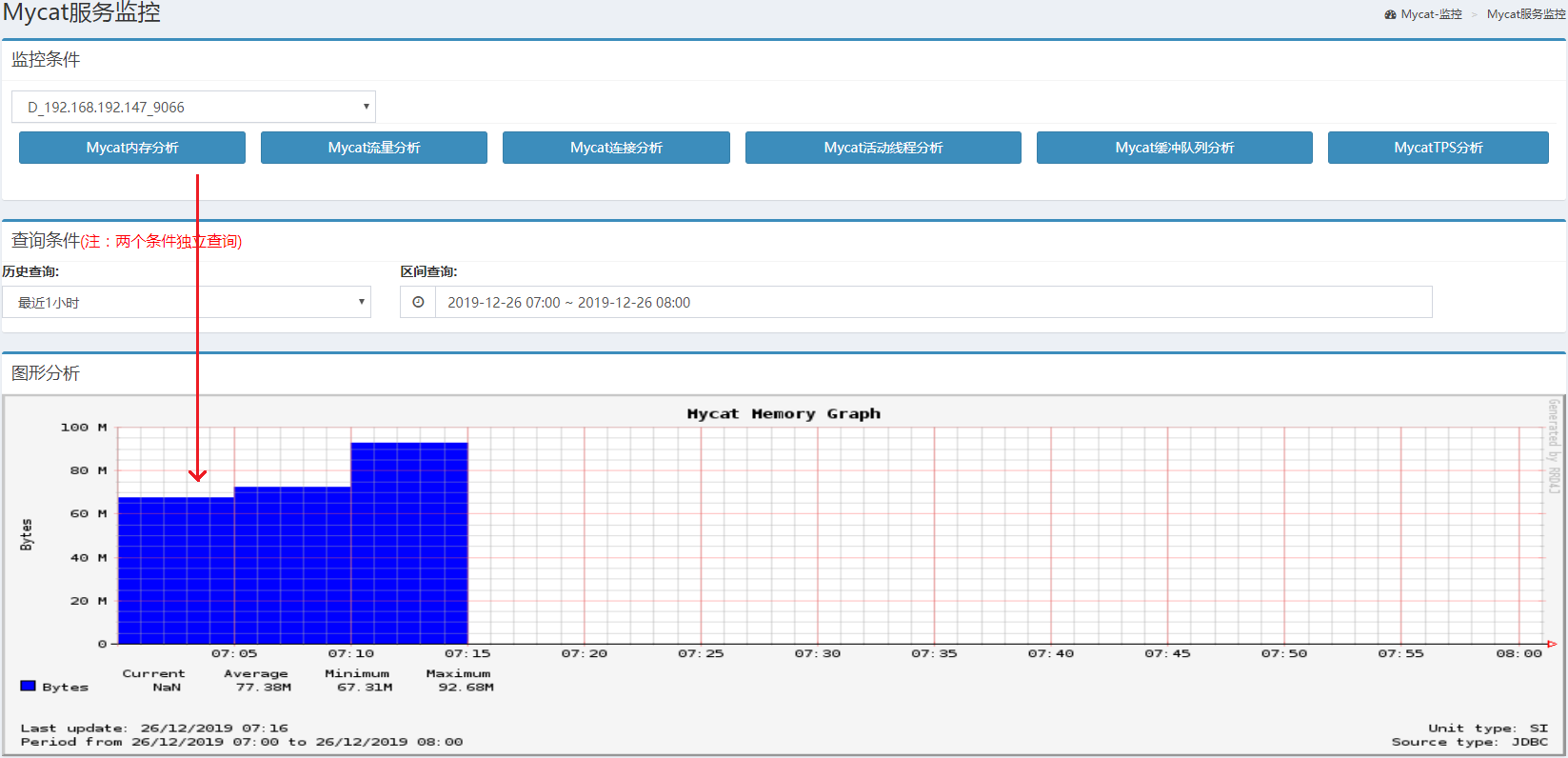The width and height of the screenshot is (1568, 758).
Task: Show Mycat缓冲队列分析 chart
Action: click(1175, 148)
